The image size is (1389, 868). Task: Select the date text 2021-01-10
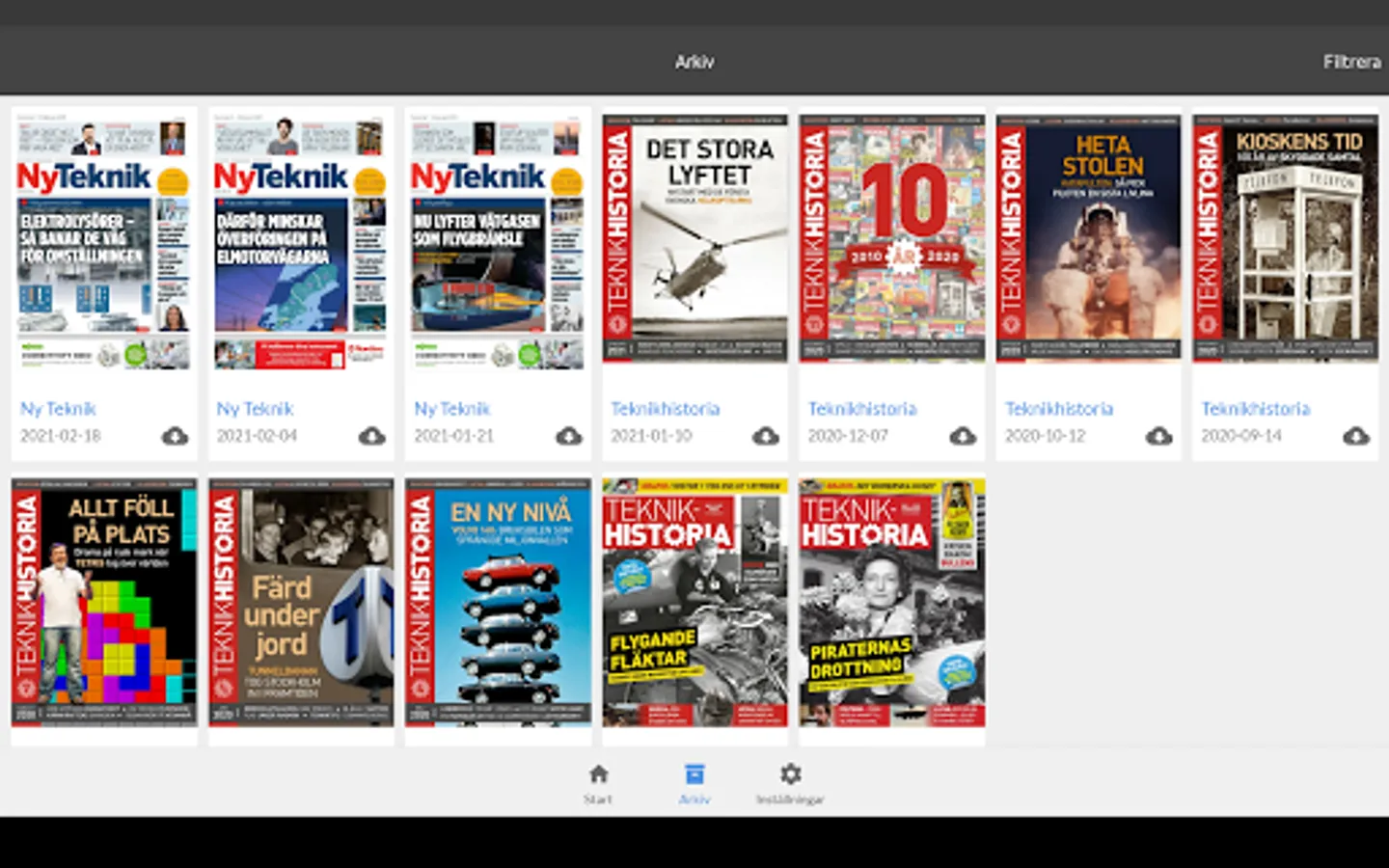pos(651,436)
